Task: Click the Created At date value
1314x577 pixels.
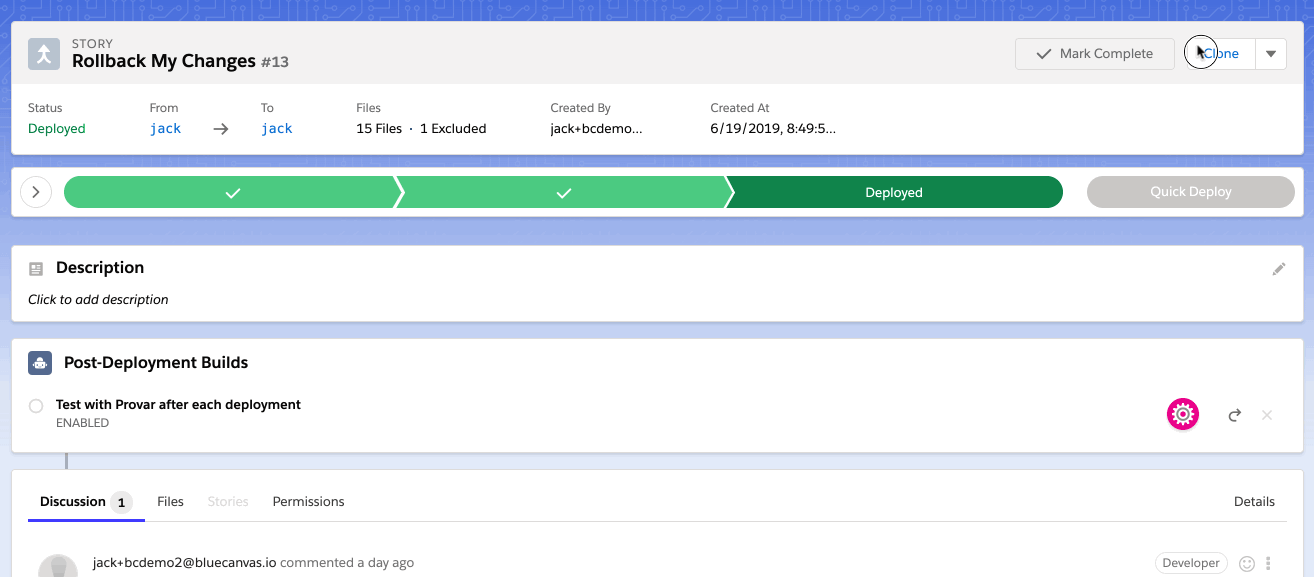Action: click(773, 128)
